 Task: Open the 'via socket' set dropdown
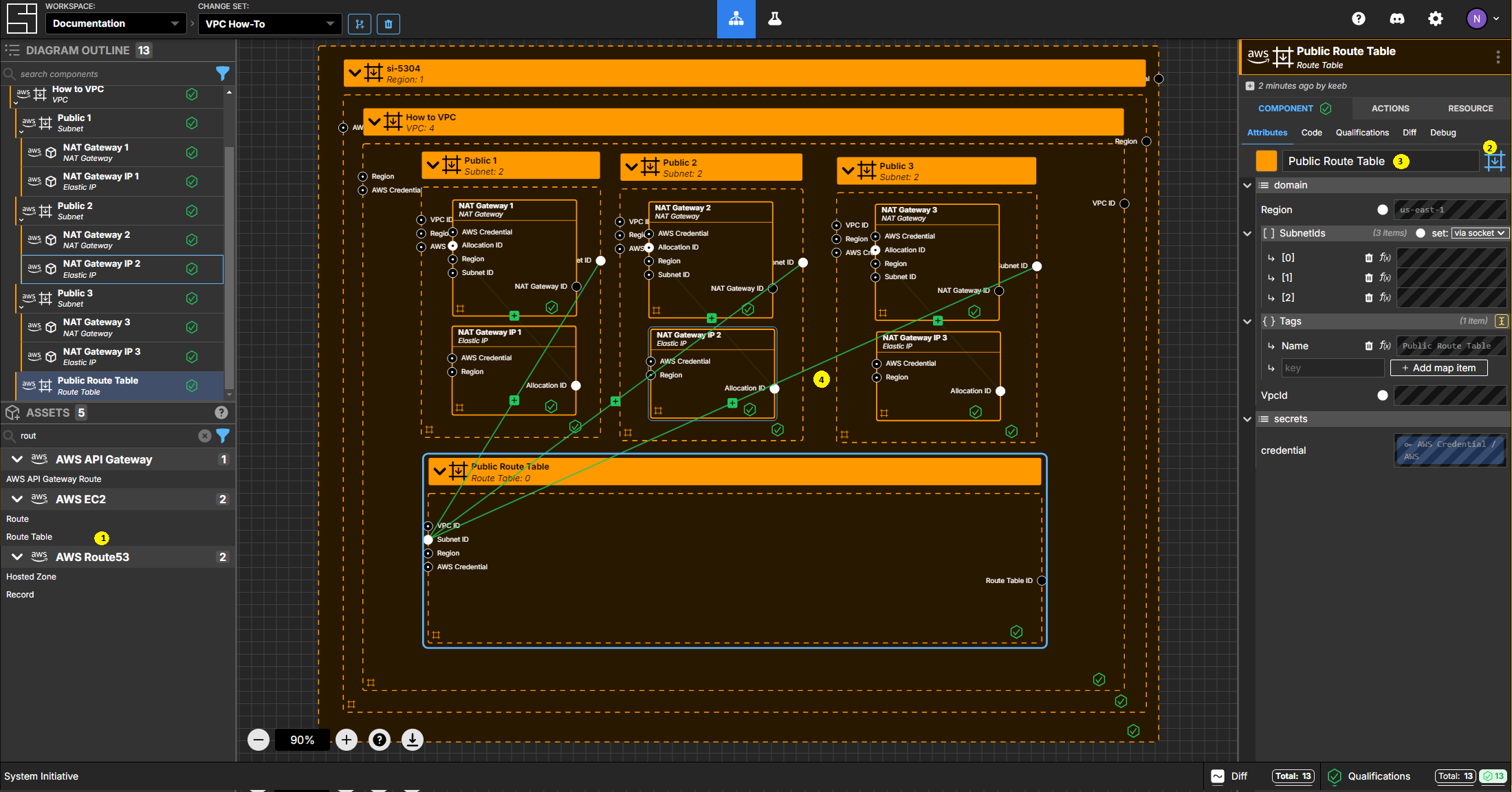click(x=1480, y=233)
